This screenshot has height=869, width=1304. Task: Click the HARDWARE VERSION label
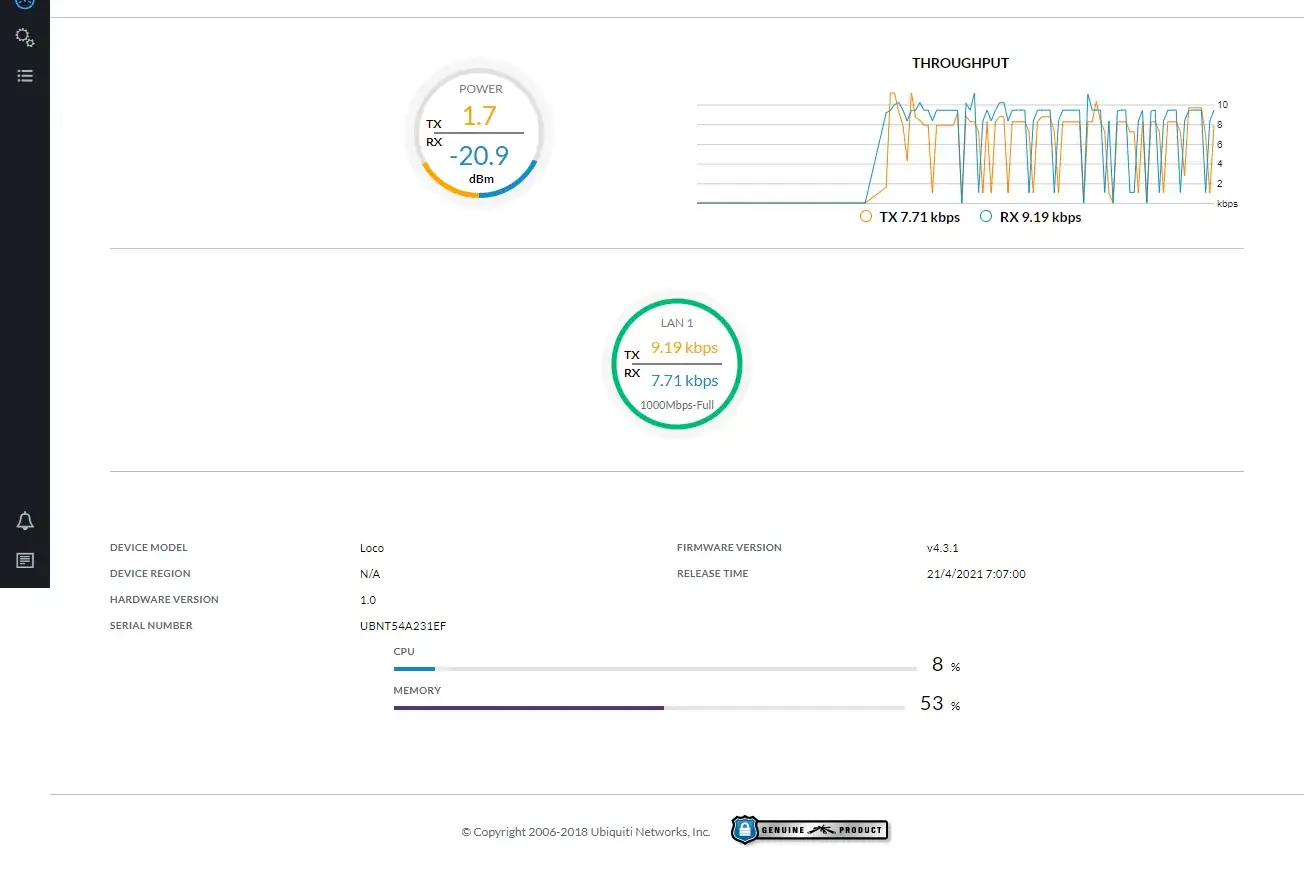164,600
